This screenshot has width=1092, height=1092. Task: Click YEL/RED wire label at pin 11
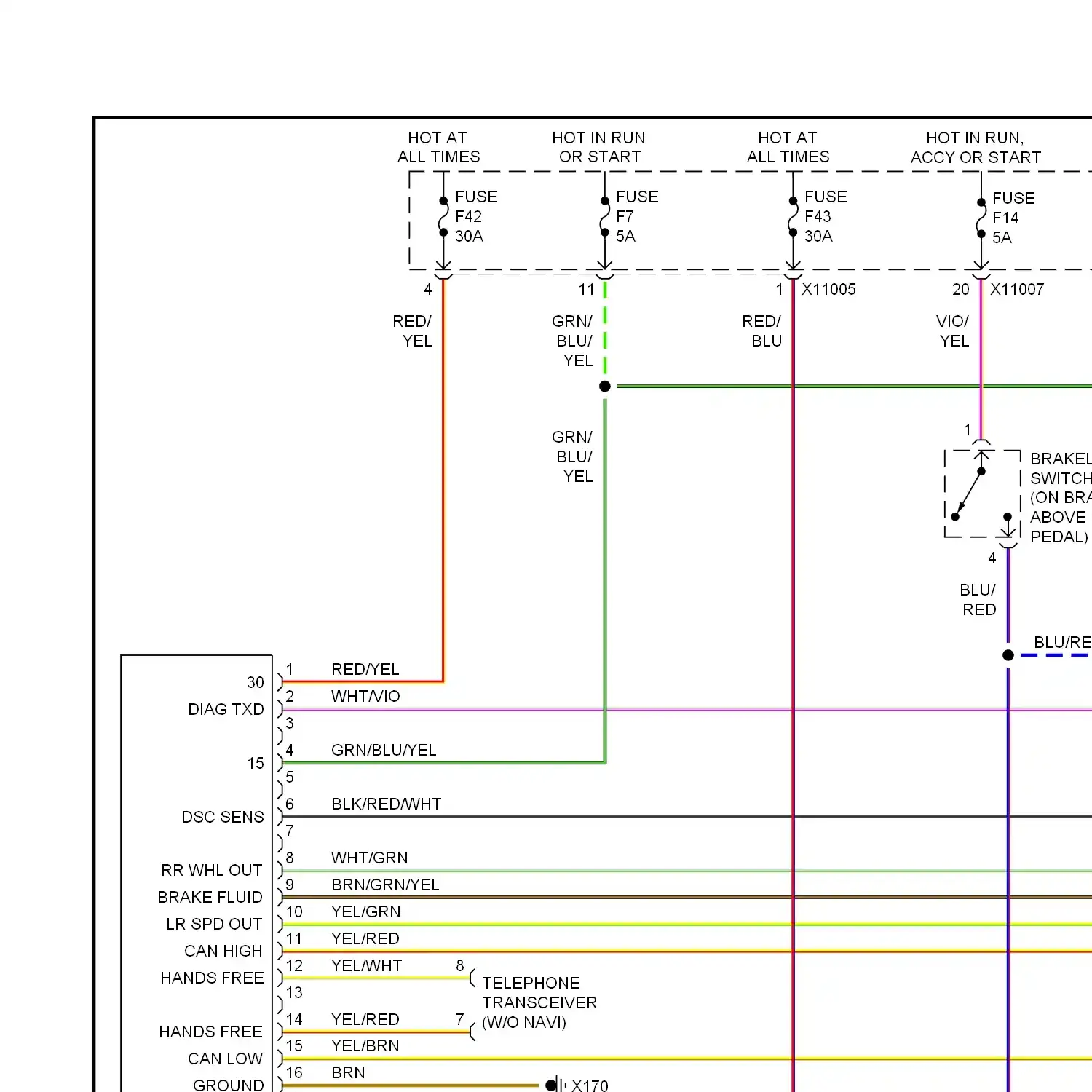365,938
